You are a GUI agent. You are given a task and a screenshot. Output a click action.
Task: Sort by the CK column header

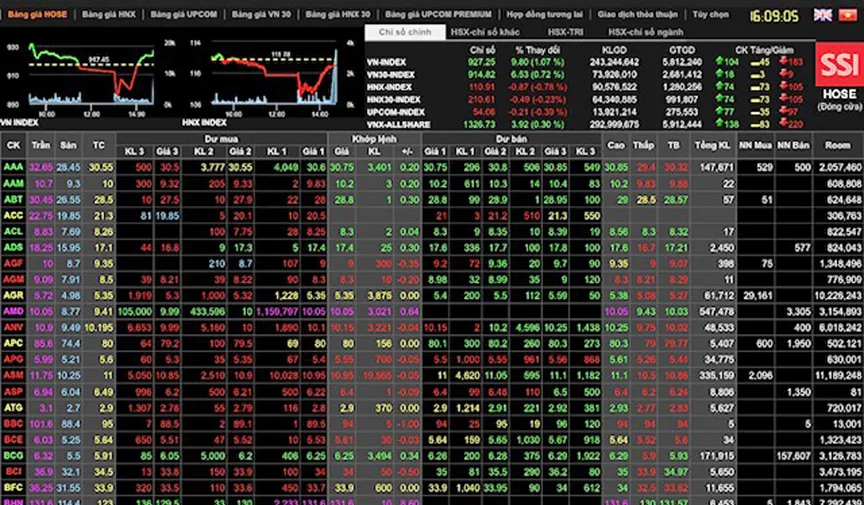tap(13, 145)
